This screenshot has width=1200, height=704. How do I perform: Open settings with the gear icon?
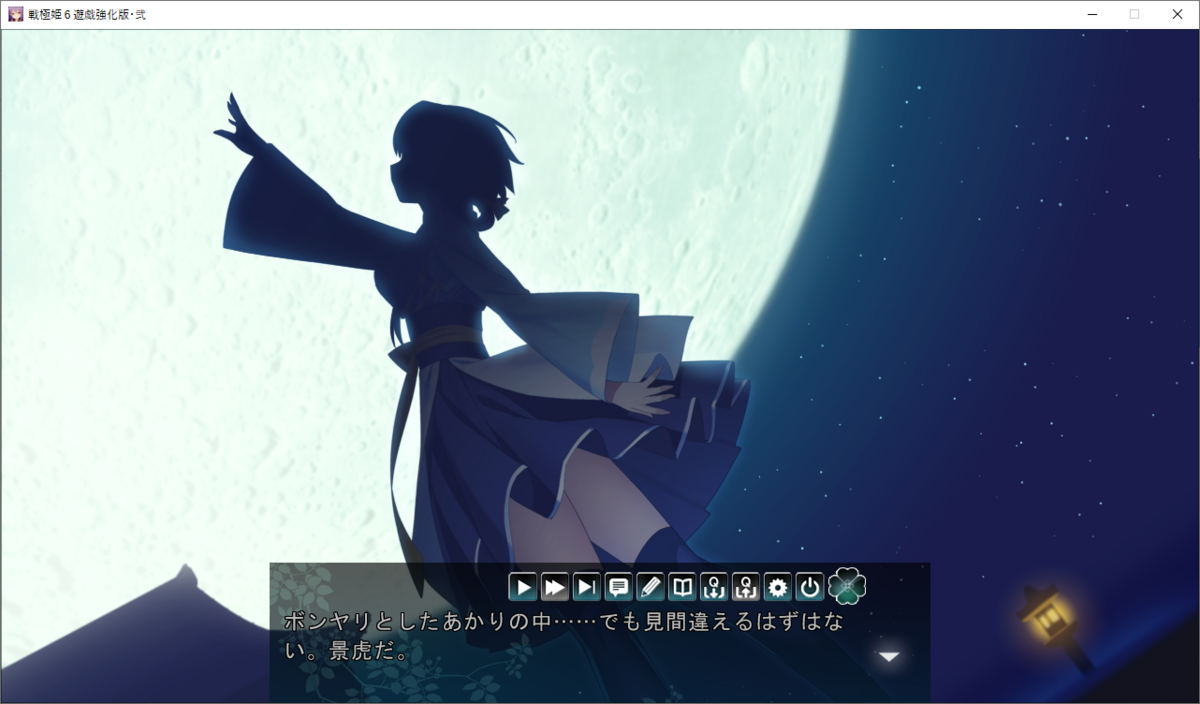pyautogui.click(x=778, y=587)
